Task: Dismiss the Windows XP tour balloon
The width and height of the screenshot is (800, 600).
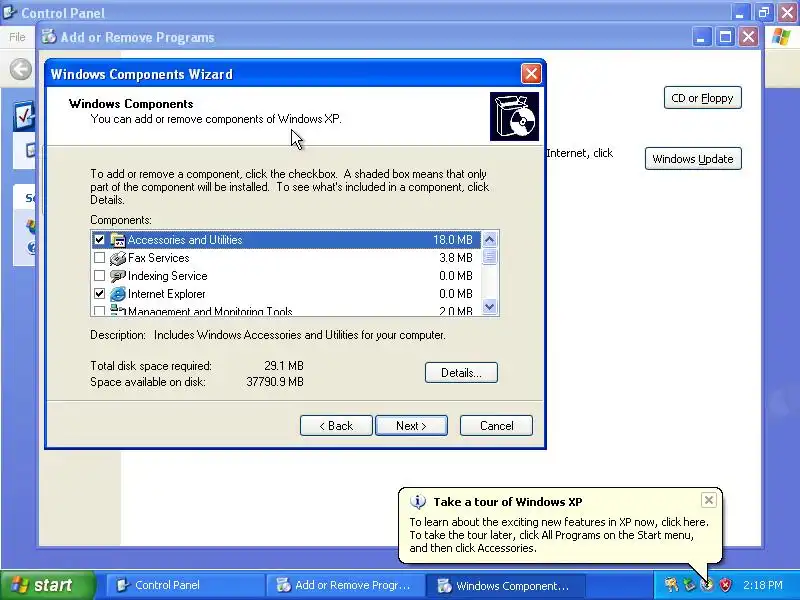Action: (x=709, y=500)
